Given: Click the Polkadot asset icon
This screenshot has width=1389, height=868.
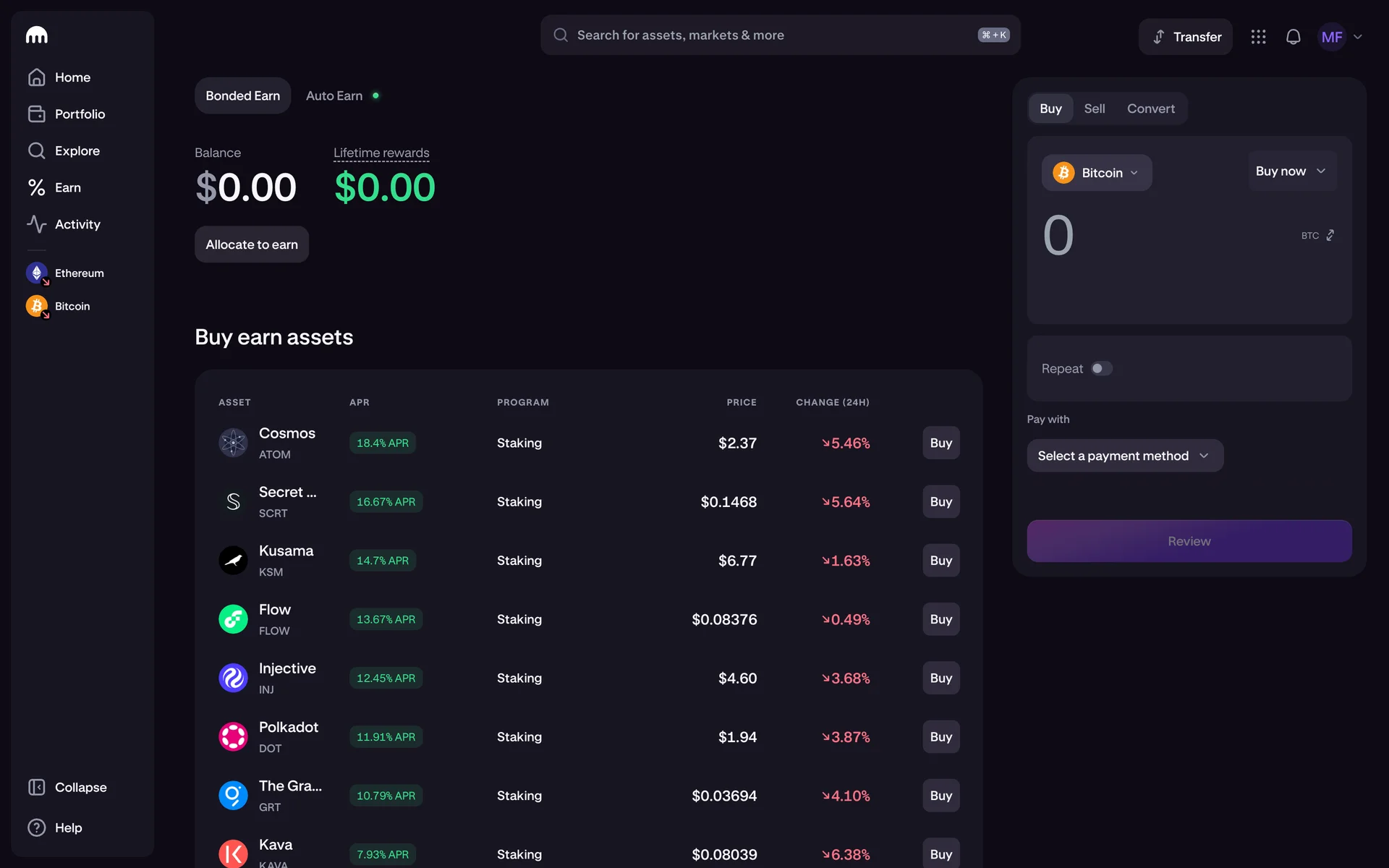Looking at the screenshot, I should point(233,736).
